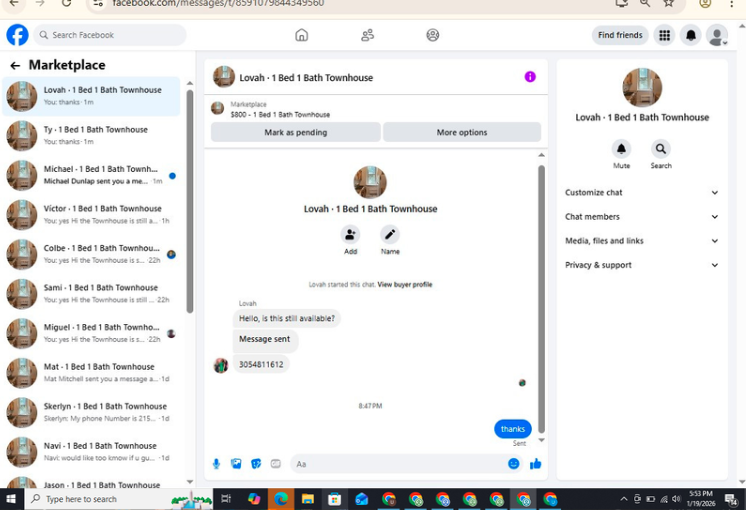
Task: Open Lovah conversation in the list
Action: pyautogui.click(x=91, y=96)
